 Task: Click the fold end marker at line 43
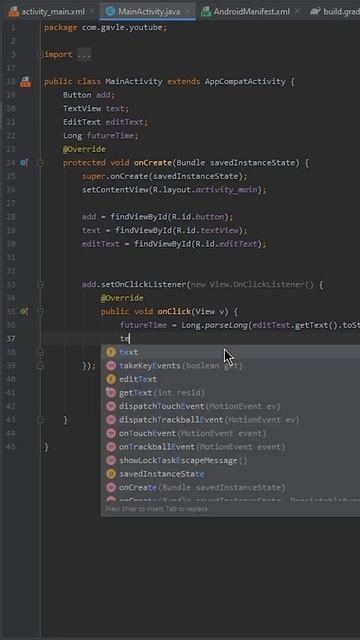tap(40, 420)
